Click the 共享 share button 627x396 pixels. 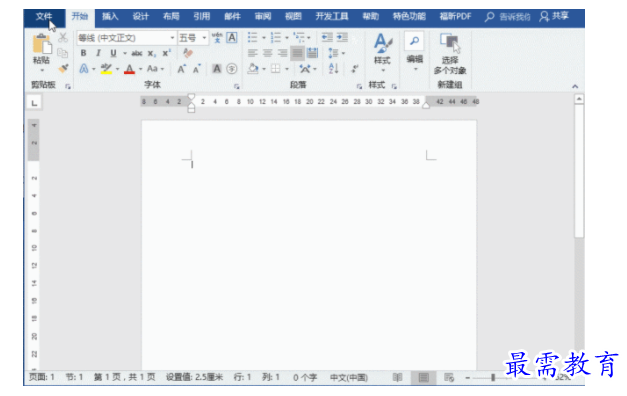(x=554, y=17)
